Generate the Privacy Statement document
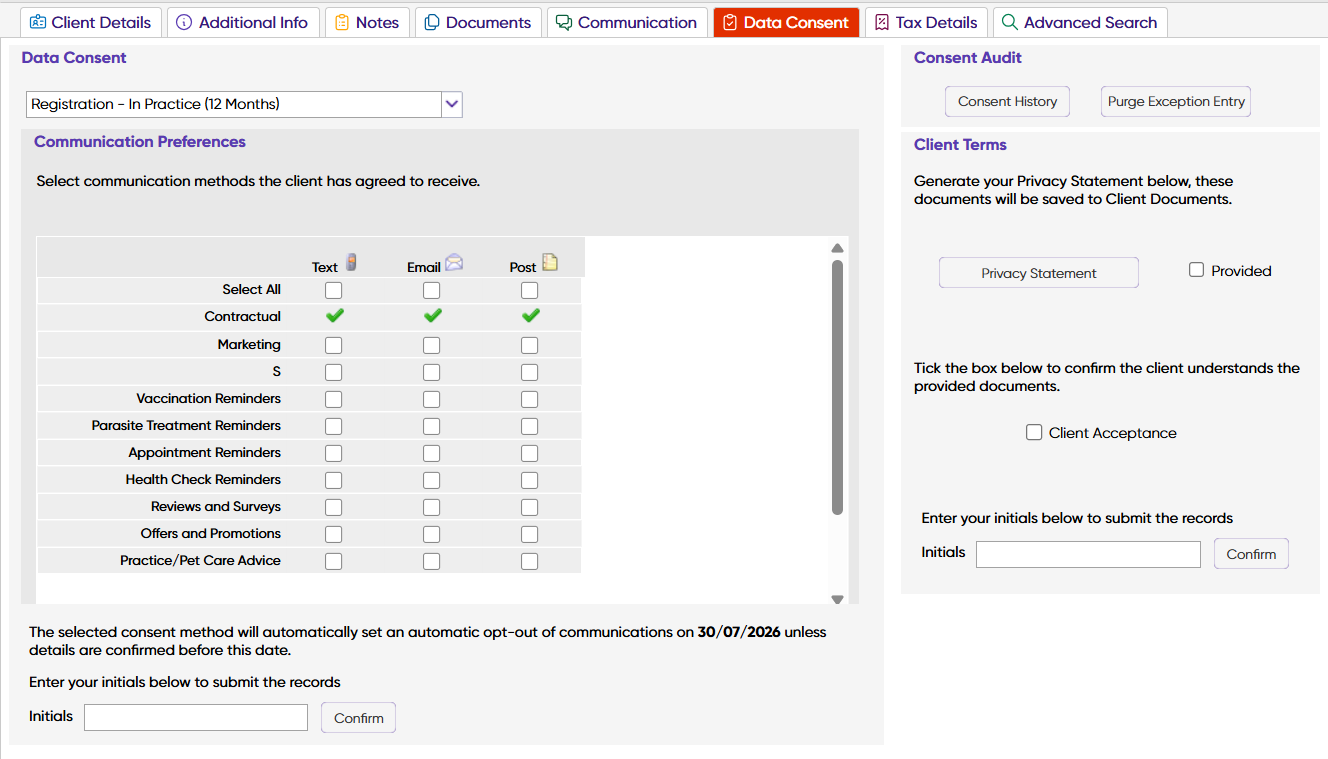 click(x=1038, y=273)
